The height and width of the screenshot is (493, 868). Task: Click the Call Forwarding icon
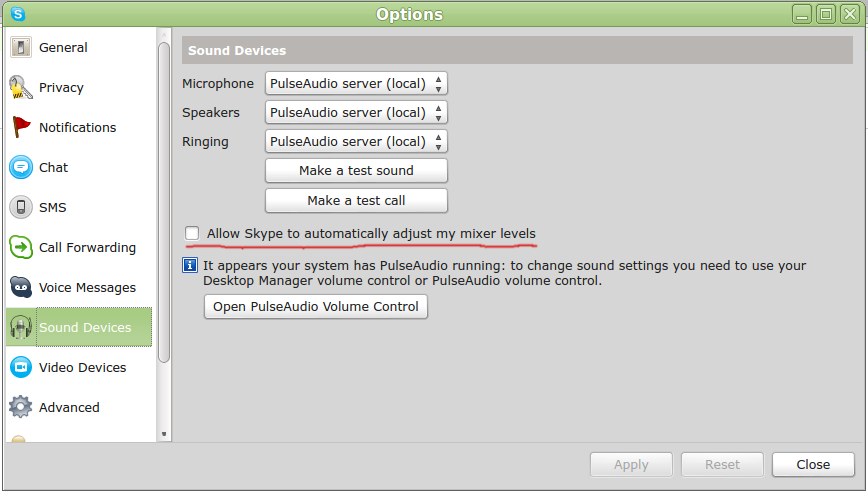point(21,248)
